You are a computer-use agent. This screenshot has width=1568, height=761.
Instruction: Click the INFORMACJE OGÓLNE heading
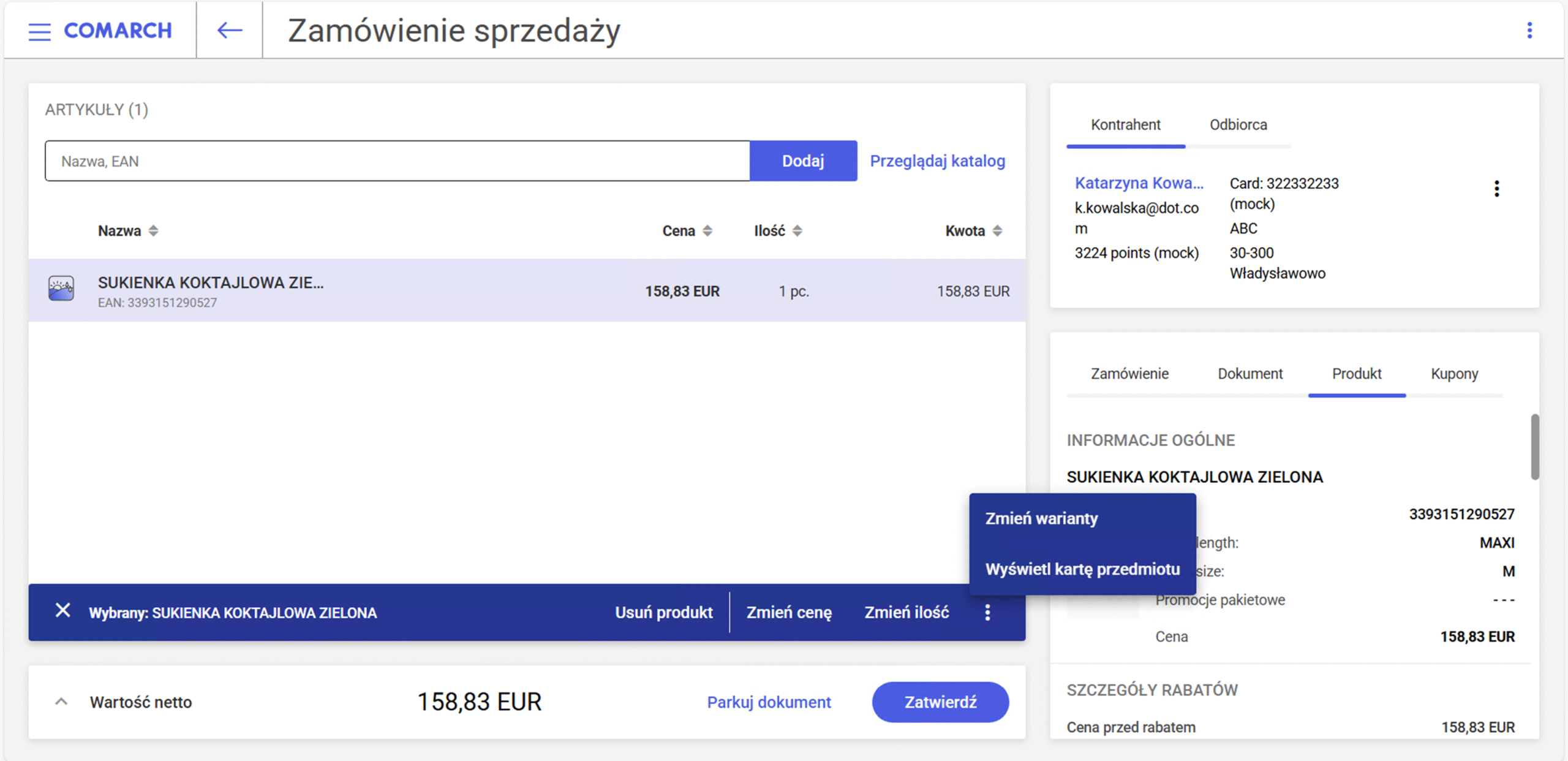1151,441
